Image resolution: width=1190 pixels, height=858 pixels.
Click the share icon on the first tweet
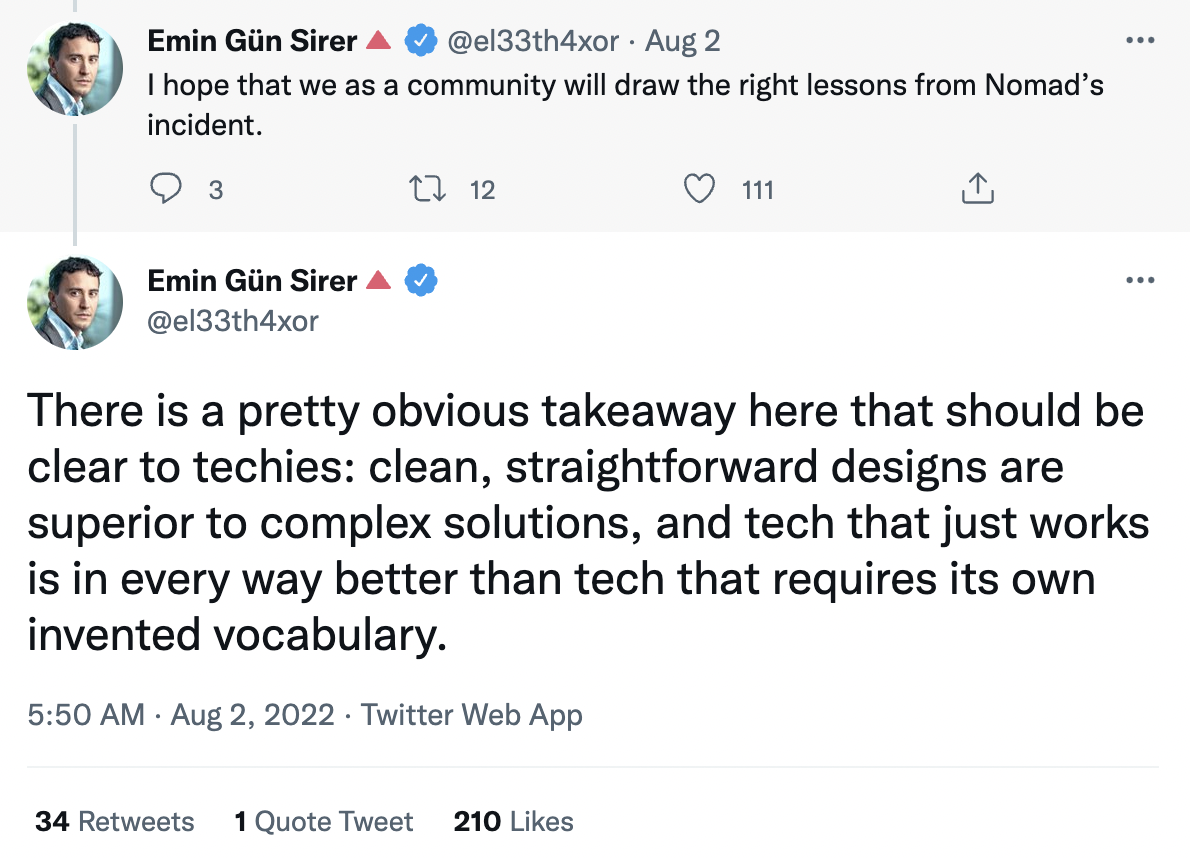(x=976, y=189)
